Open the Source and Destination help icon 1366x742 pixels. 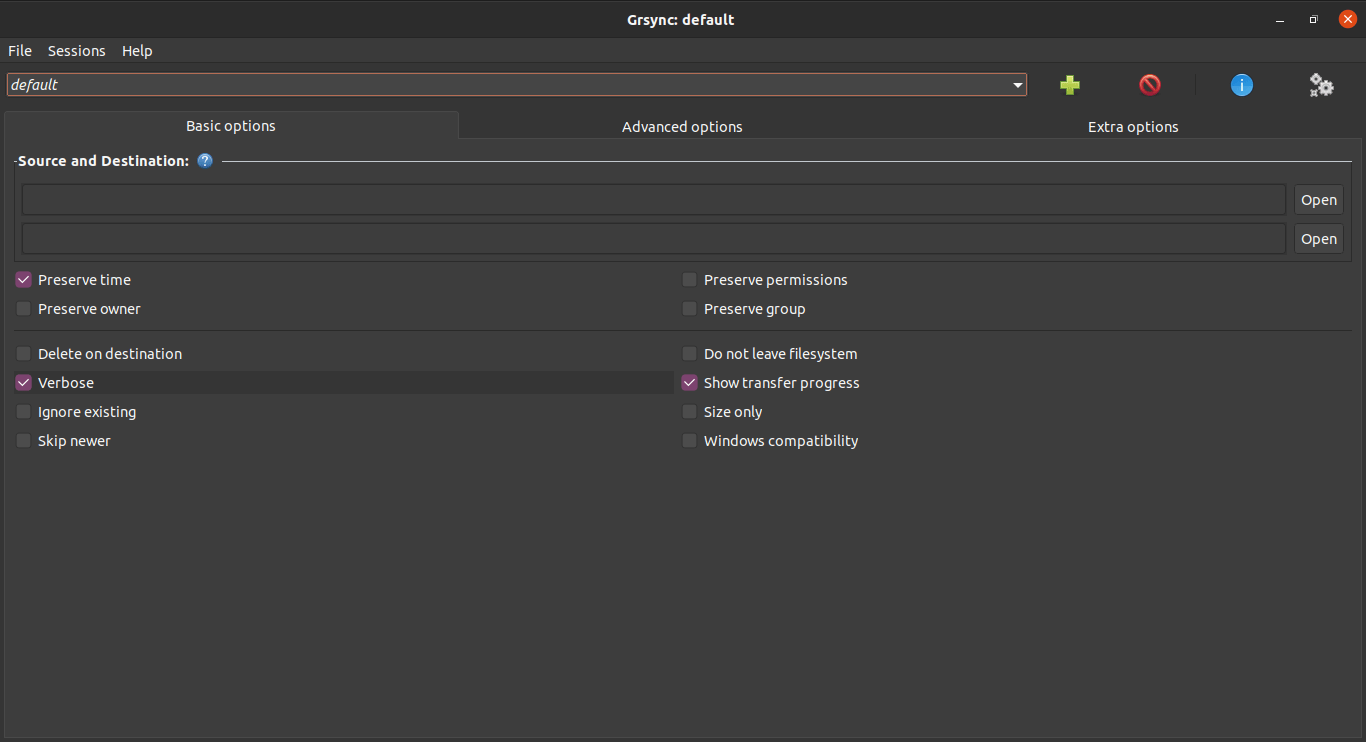click(x=205, y=161)
